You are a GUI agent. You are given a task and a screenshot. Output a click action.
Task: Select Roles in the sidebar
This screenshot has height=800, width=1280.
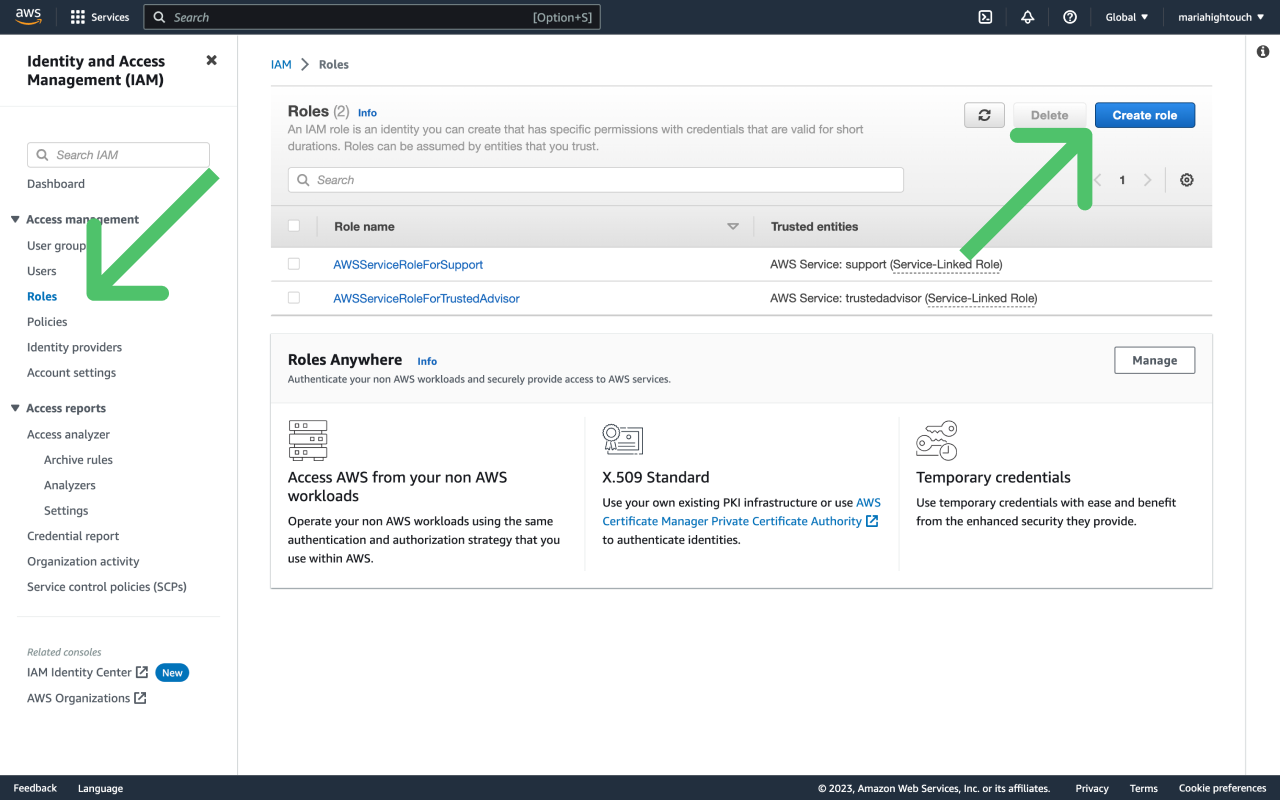(42, 296)
